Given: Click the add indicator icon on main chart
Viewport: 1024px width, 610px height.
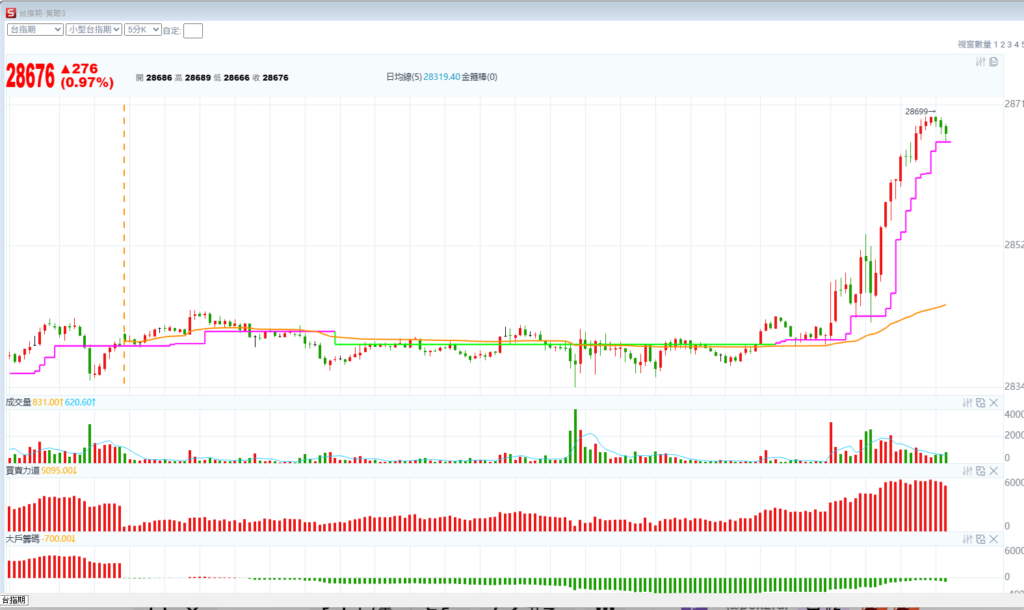Looking at the screenshot, I should (x=993, y=62).
